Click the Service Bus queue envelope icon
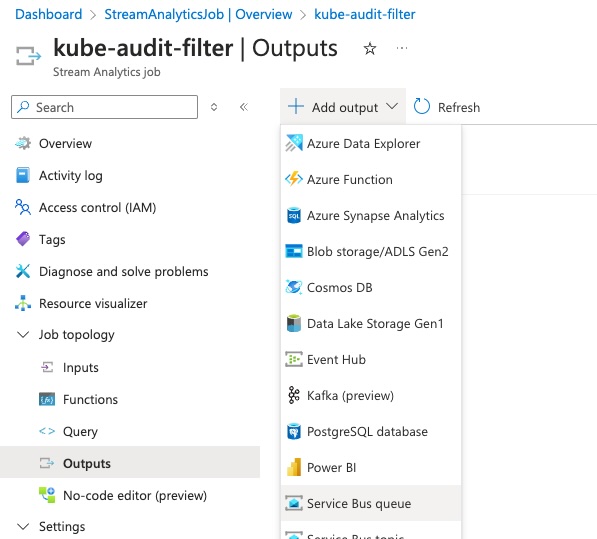The image size is (597, 539). point(294,503)
